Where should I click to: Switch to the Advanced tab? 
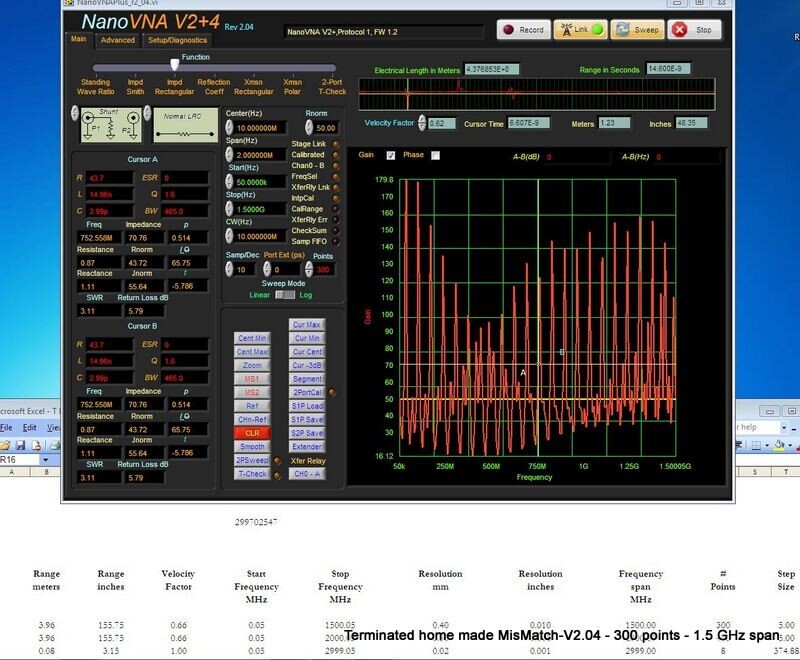118,40
